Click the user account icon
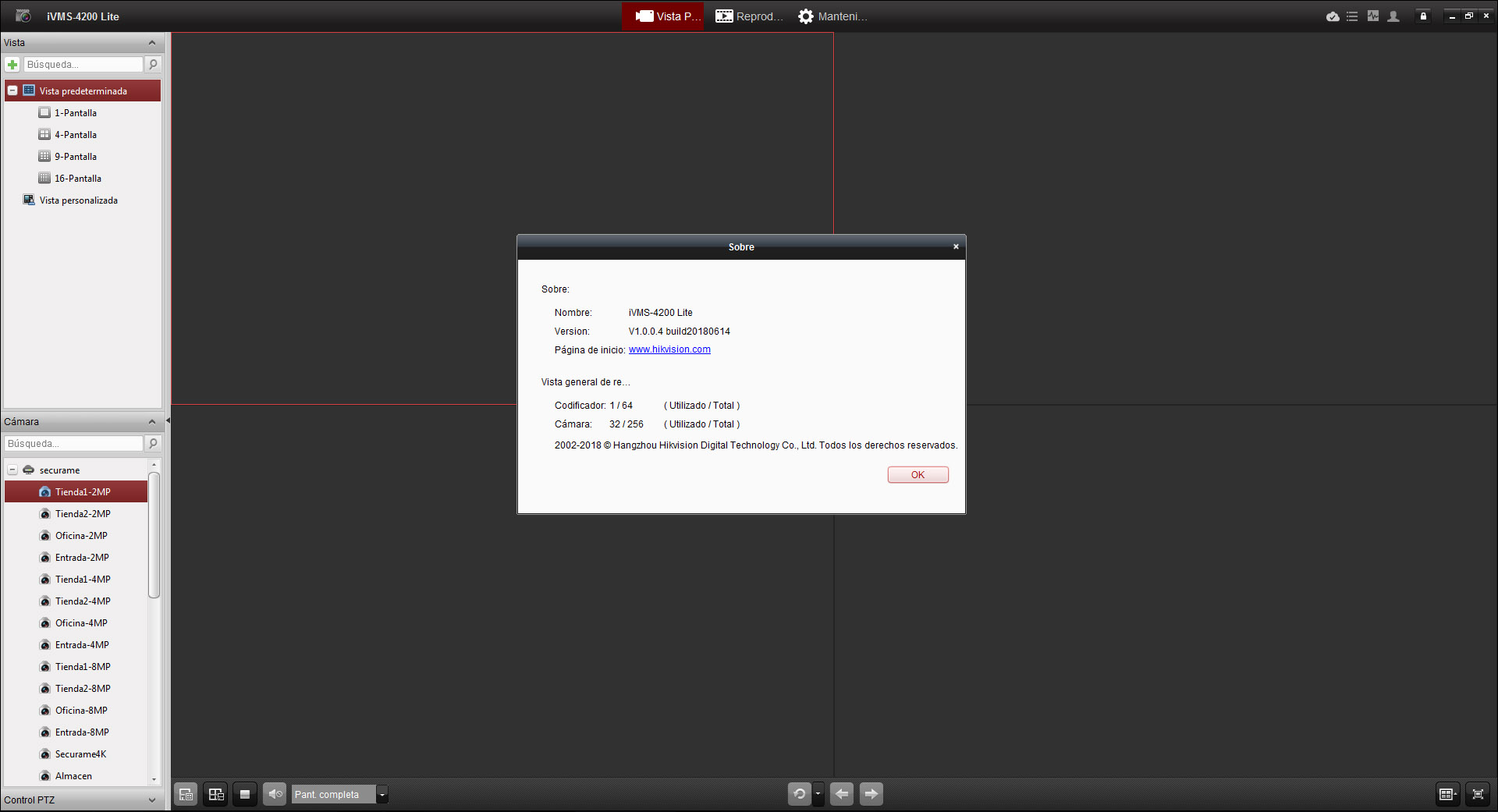1498x812 pixels. (1393, 16)
